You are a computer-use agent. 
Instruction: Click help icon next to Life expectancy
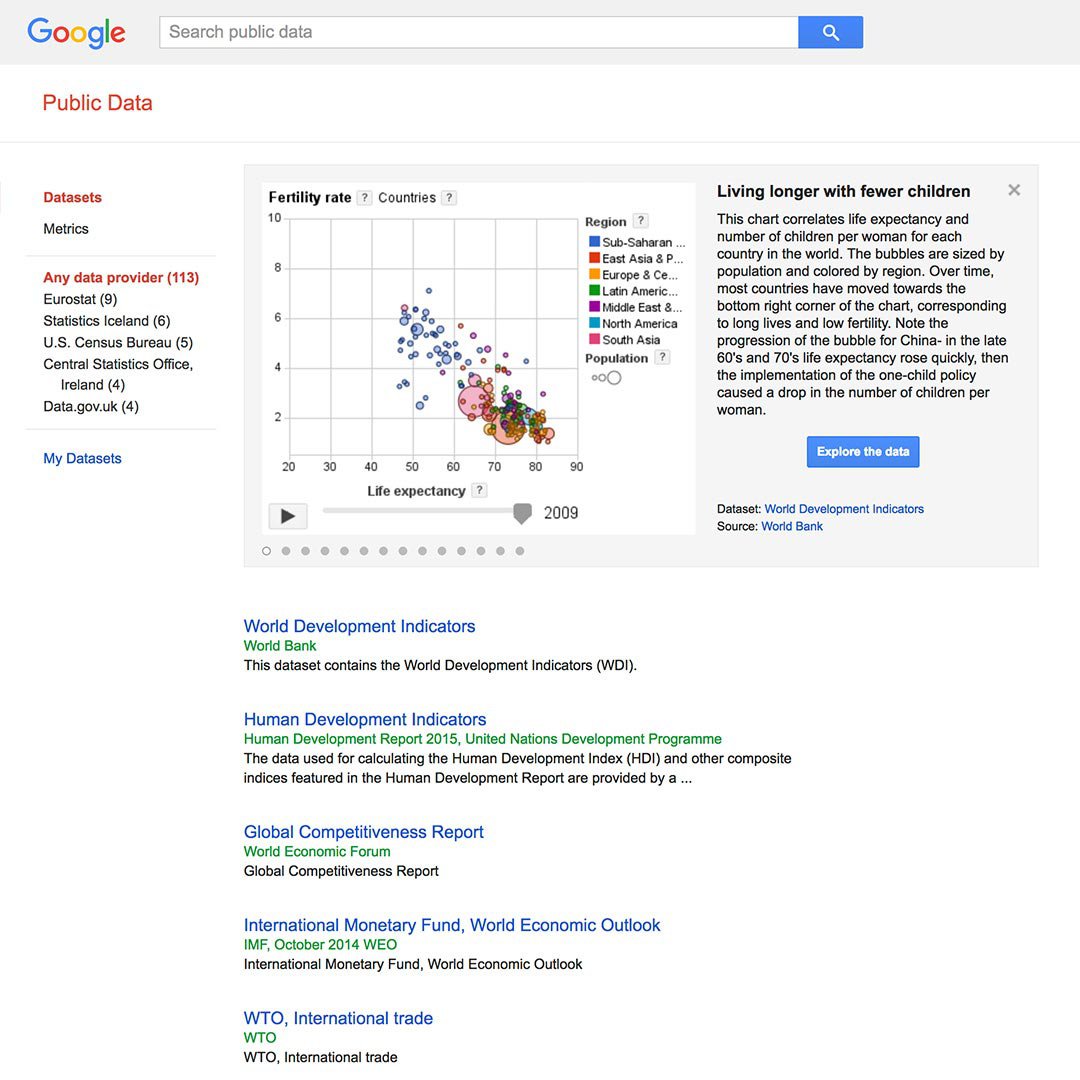click(x=479, y=490)
